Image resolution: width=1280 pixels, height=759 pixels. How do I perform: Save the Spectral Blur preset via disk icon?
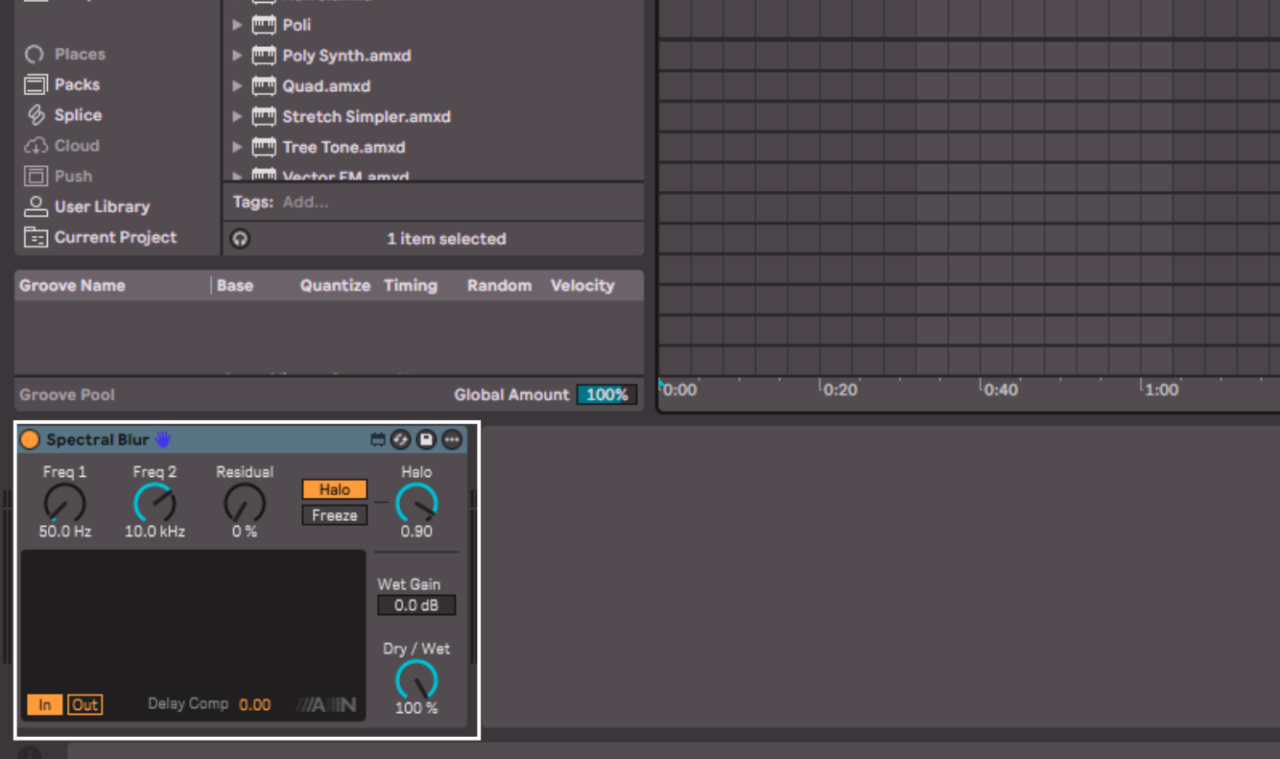[x=427, y=440]
